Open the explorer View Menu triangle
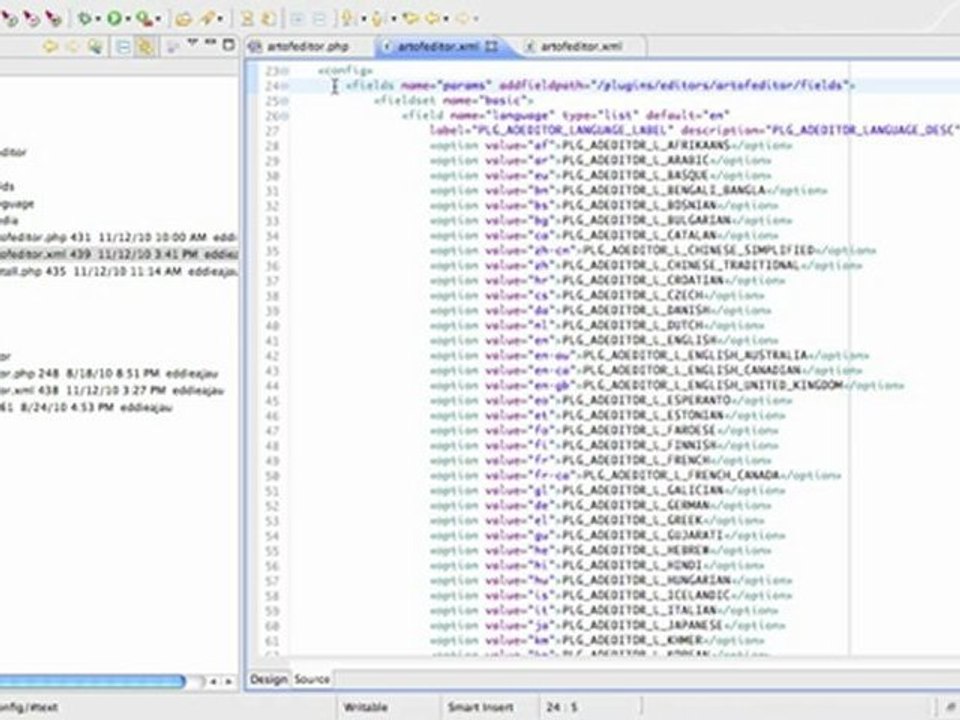Image resolution: width=960 pixels, height=720 pixels. (x=192, y=43)
